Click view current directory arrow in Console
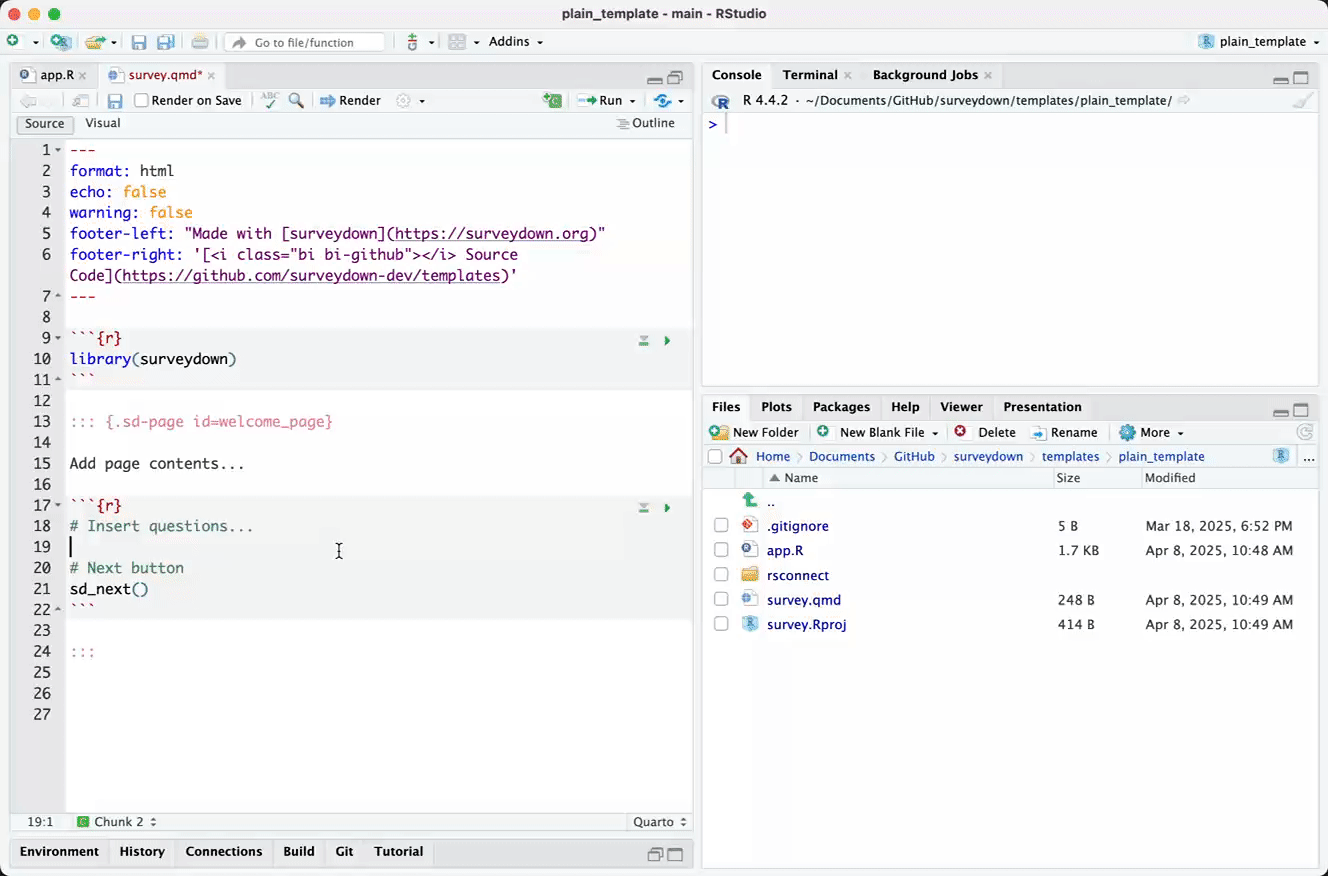 tap(1184, 101)
